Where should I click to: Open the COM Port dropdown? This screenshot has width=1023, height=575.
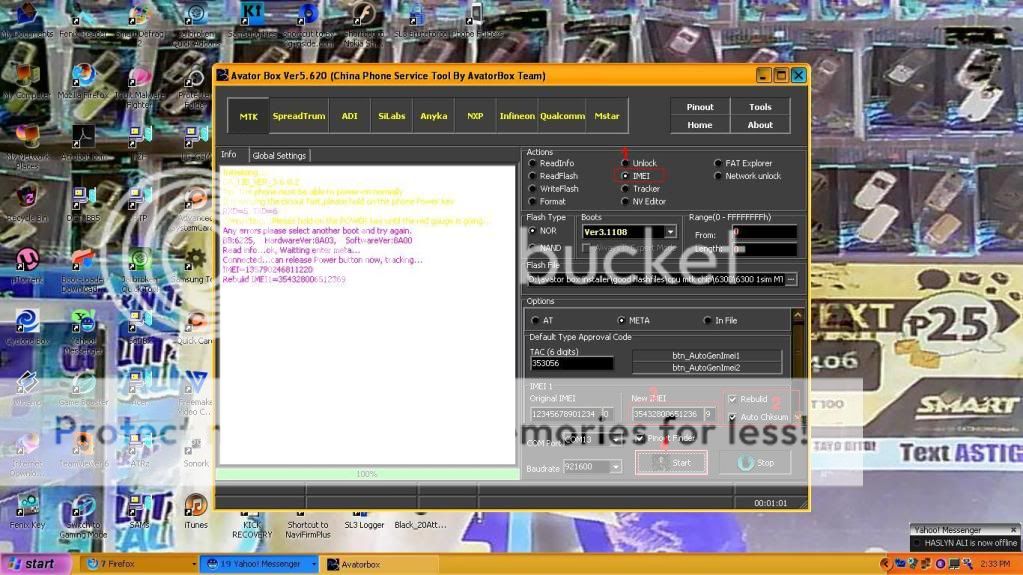[614, 439]
